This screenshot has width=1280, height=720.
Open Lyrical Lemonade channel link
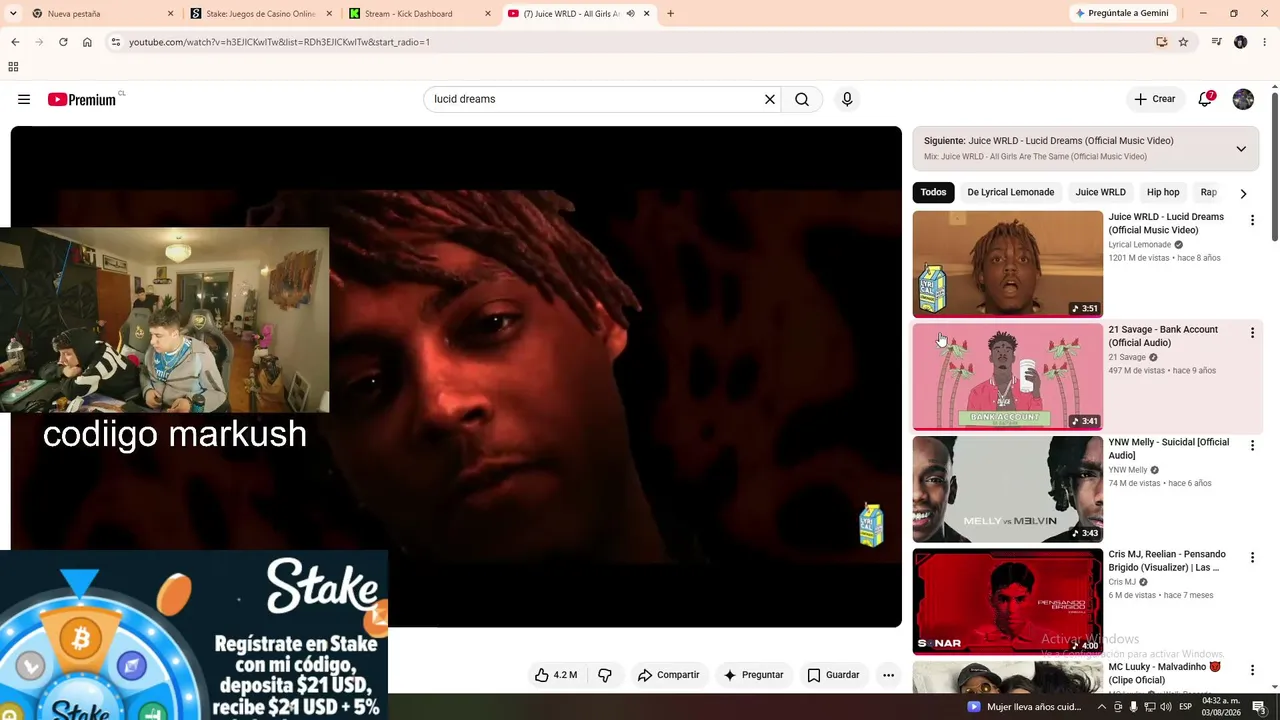click(1139, 245)
